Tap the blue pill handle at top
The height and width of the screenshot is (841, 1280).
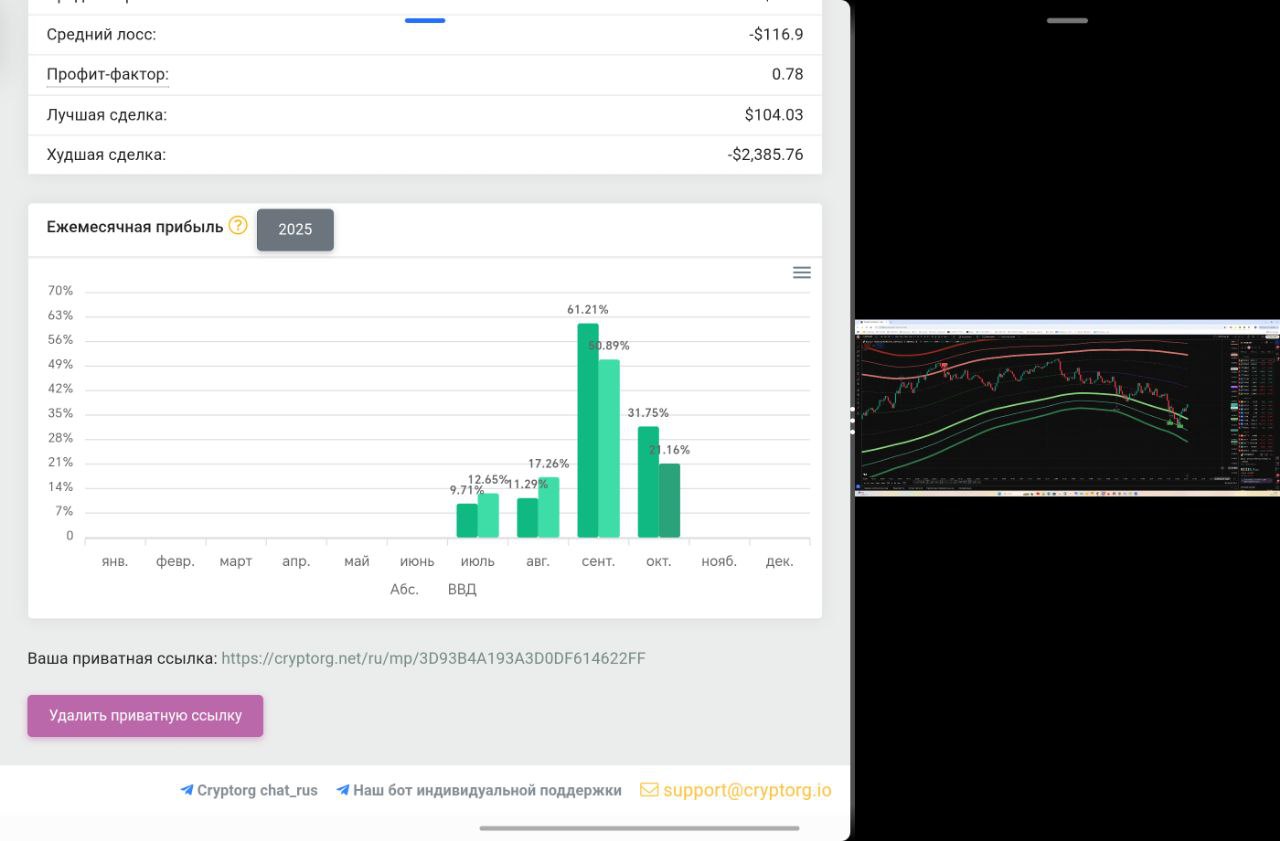425,20
